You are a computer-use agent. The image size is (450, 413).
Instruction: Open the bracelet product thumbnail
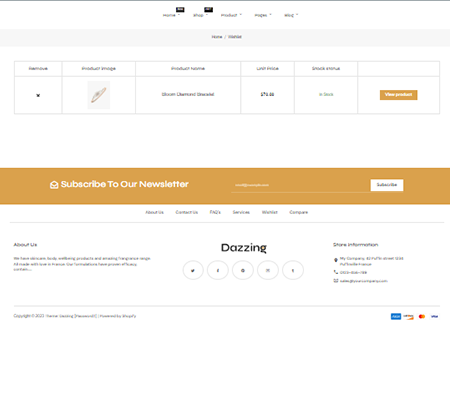pyautogui.click(x=99, y=95)
